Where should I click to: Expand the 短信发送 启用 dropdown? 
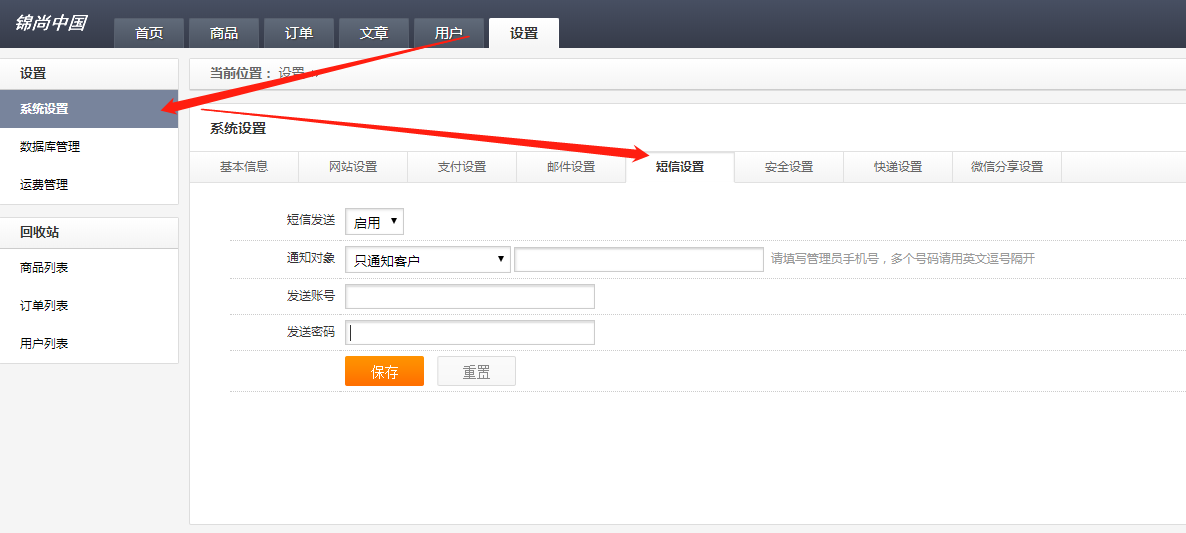point(374,222)
